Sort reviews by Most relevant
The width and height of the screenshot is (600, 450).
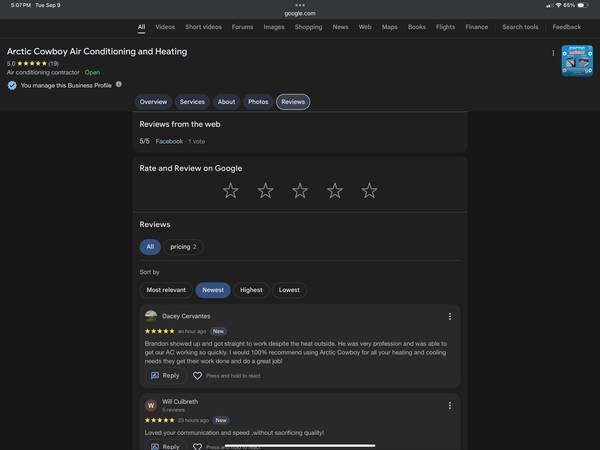point(166,290)
